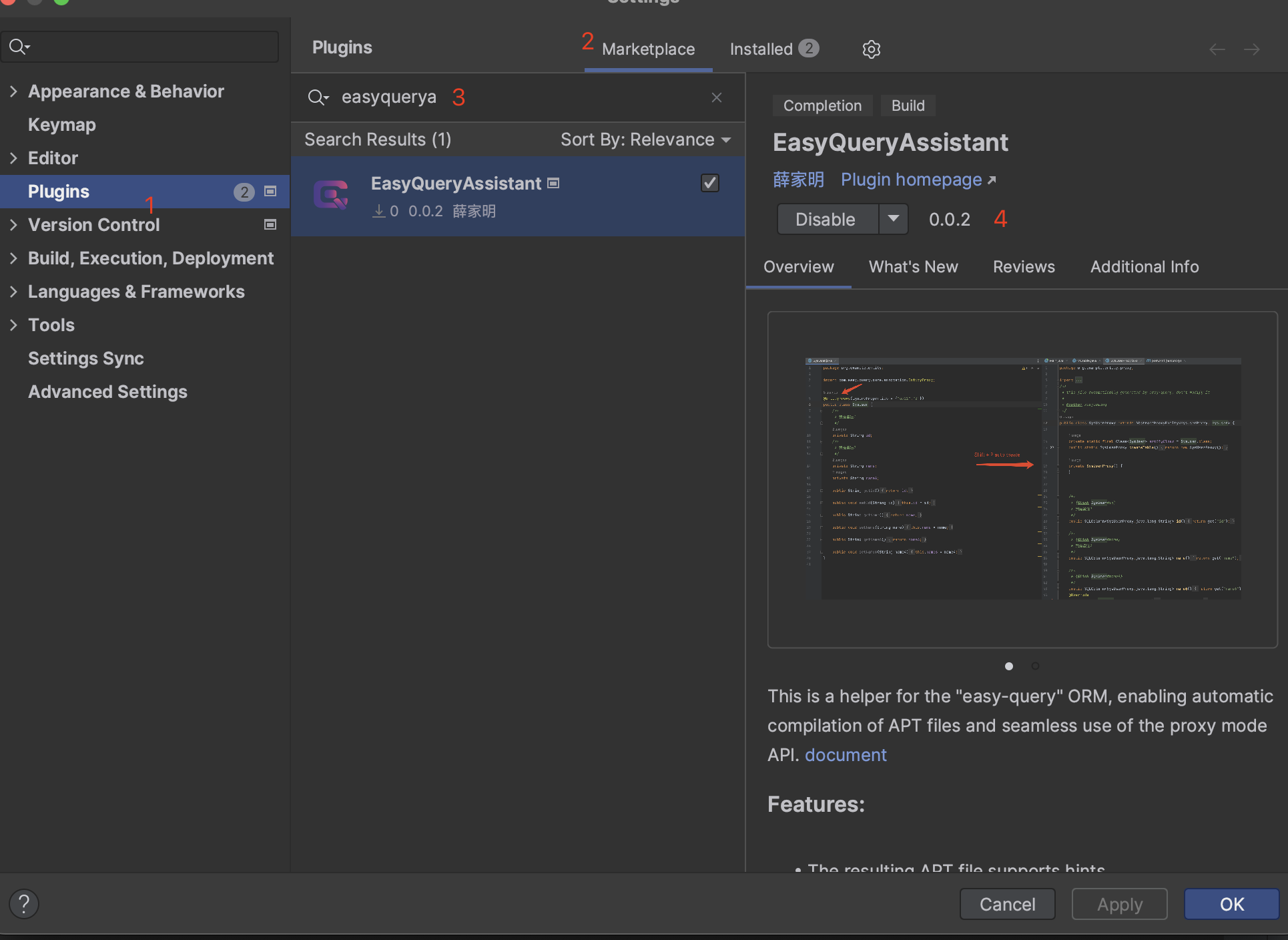Switch to the Marketplace tab
The image size is (1288, 940).
tap(648, 49)
